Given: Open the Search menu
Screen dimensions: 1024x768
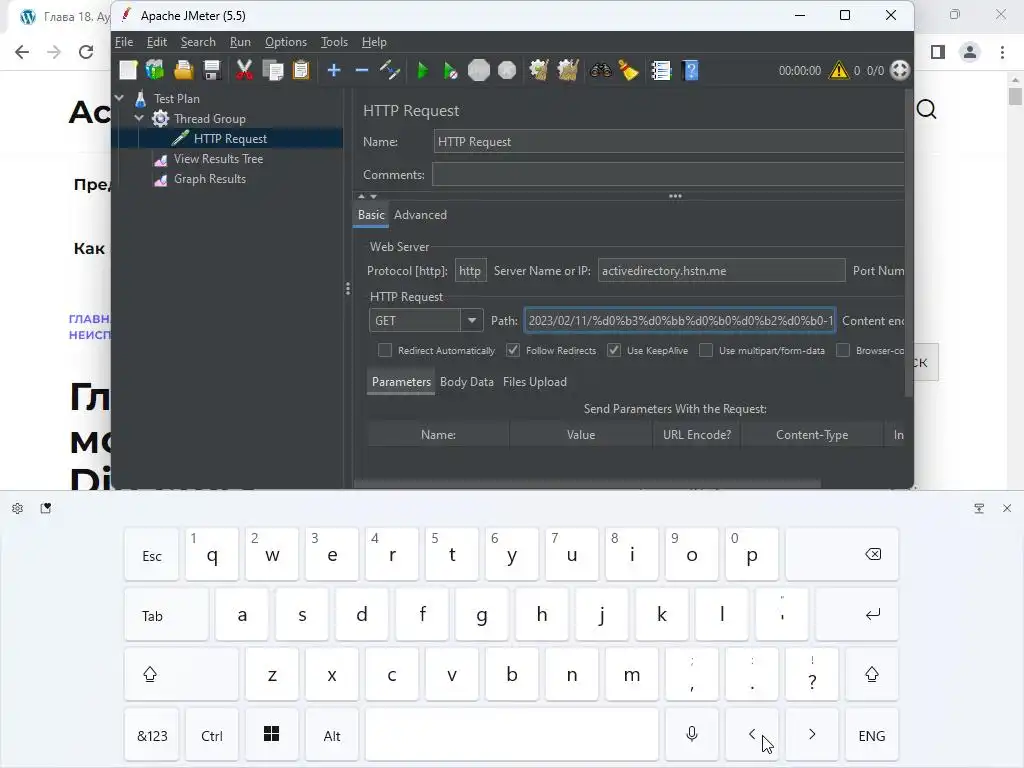Looking at the screenshot, I should point(198,42).
